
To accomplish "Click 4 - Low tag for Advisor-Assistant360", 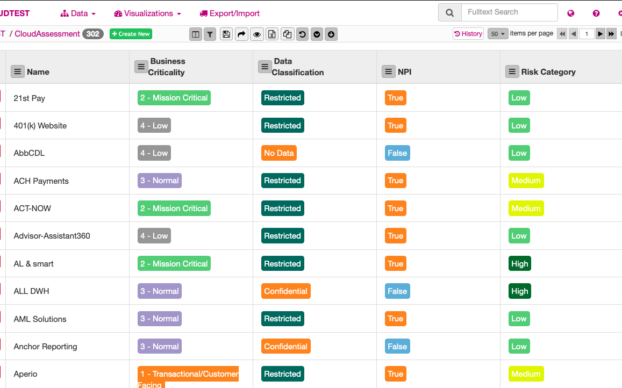I will (154, 236).
